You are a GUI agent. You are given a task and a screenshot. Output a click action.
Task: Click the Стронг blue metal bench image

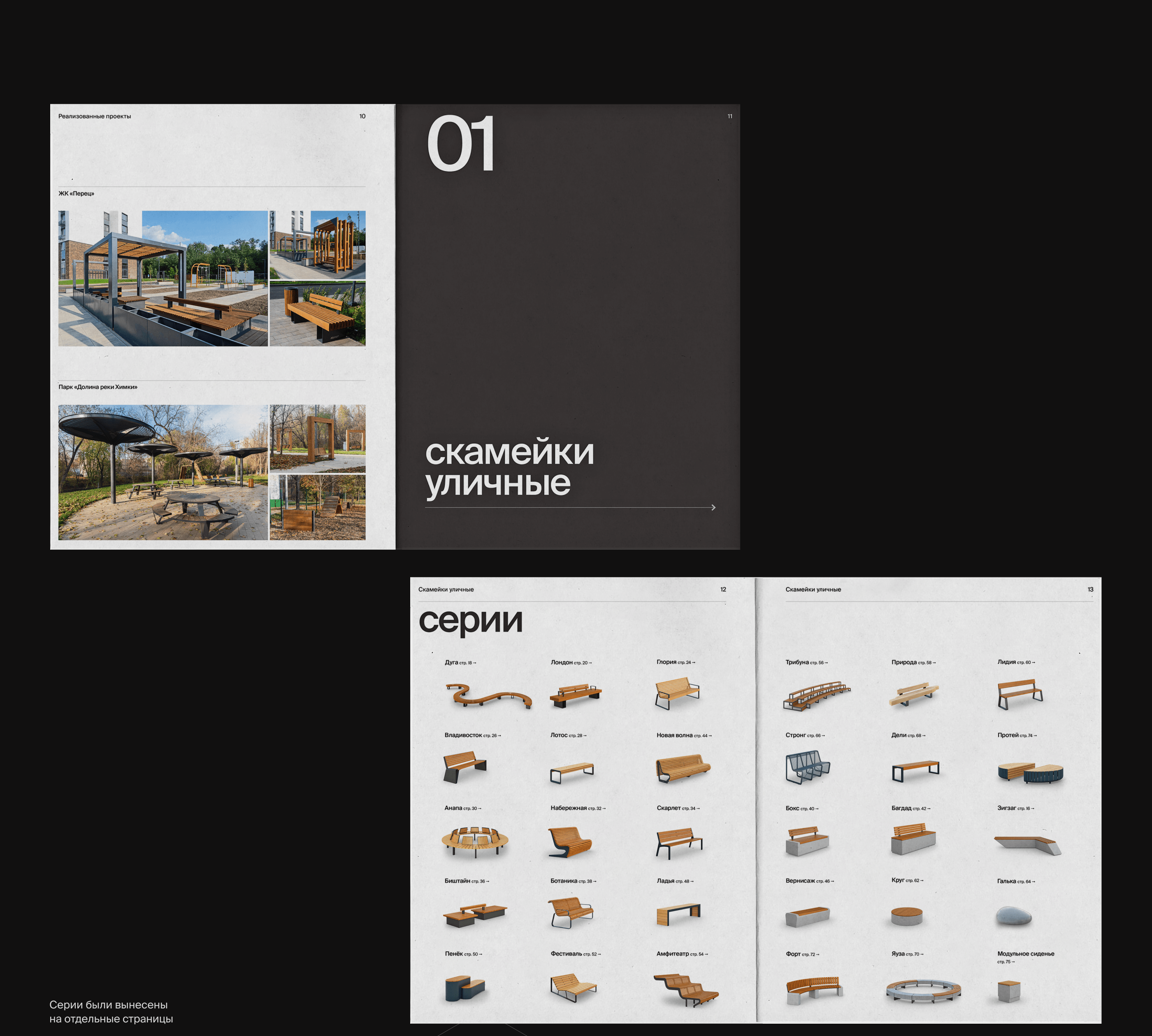coord(807,767)
